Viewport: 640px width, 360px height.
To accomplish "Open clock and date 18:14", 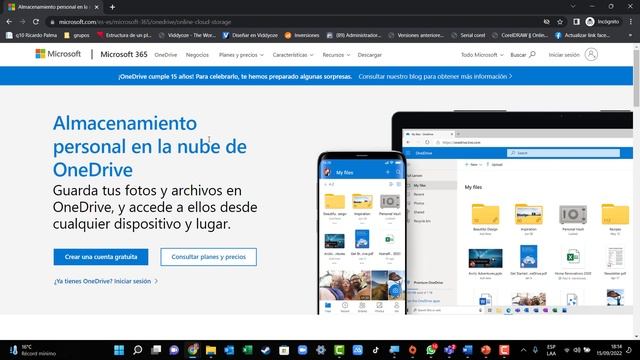I will tap(609, 350).
